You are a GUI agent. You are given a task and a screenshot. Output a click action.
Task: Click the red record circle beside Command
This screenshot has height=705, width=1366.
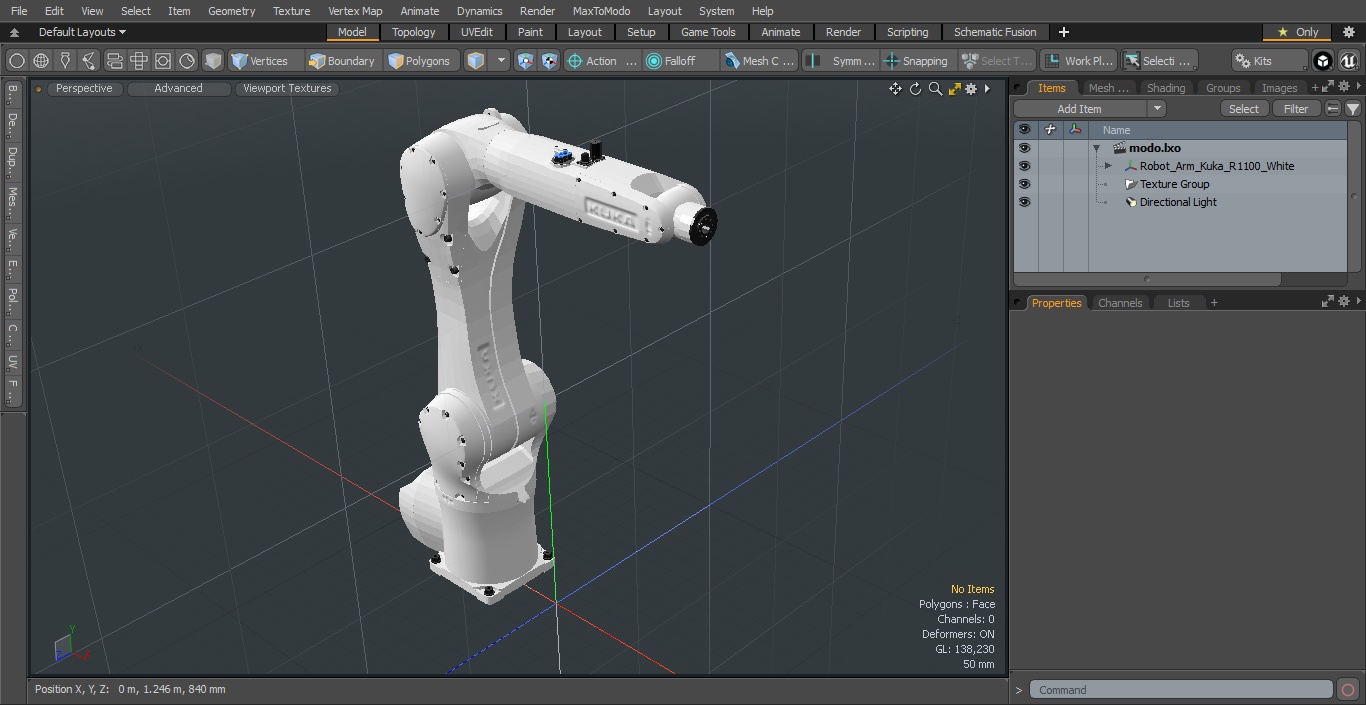[1347, 690]
